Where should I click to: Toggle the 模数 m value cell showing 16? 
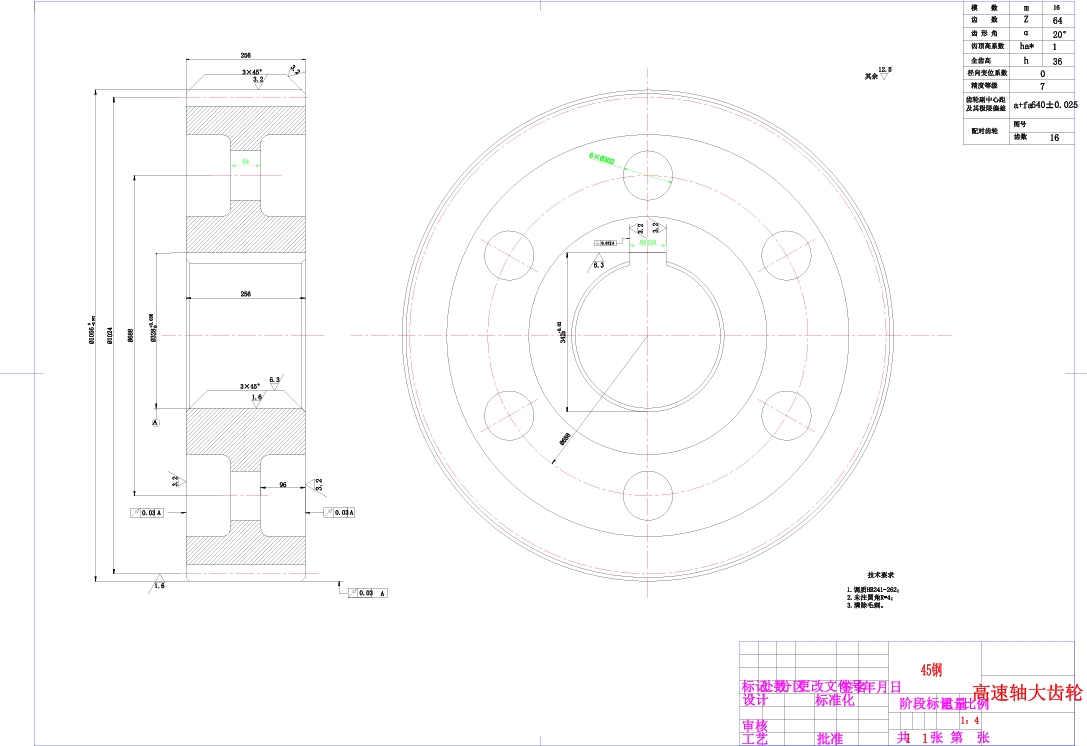tap(1055, 8)
